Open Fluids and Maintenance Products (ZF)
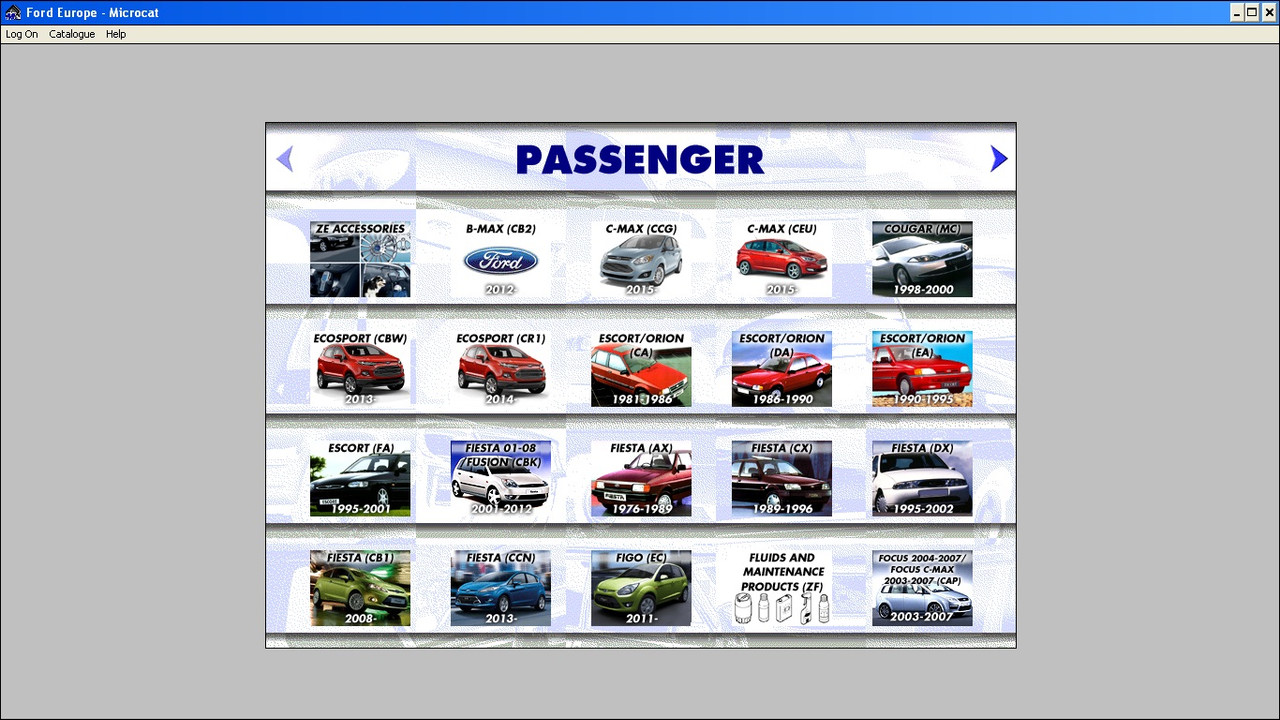This screenshot has height=720, width=1280. click(782, 588)
